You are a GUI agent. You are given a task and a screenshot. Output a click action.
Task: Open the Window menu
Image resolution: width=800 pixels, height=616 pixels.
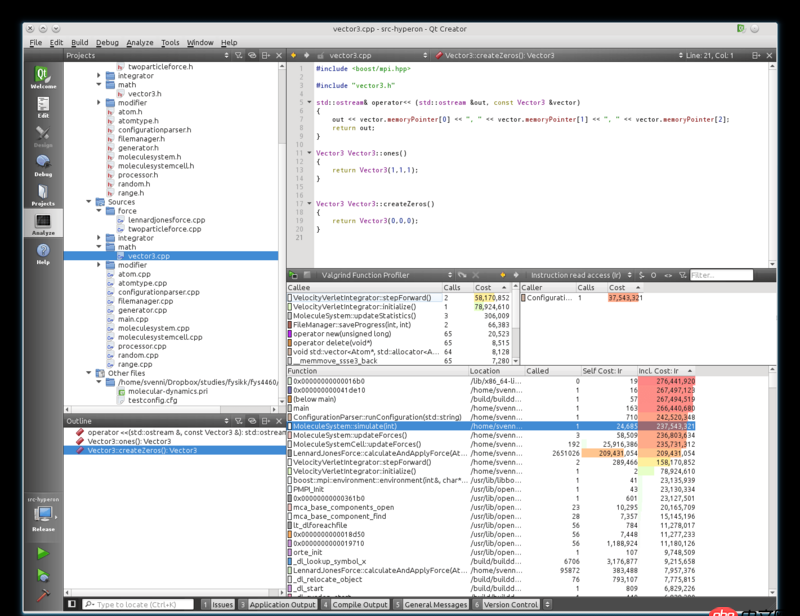(200, 42)
